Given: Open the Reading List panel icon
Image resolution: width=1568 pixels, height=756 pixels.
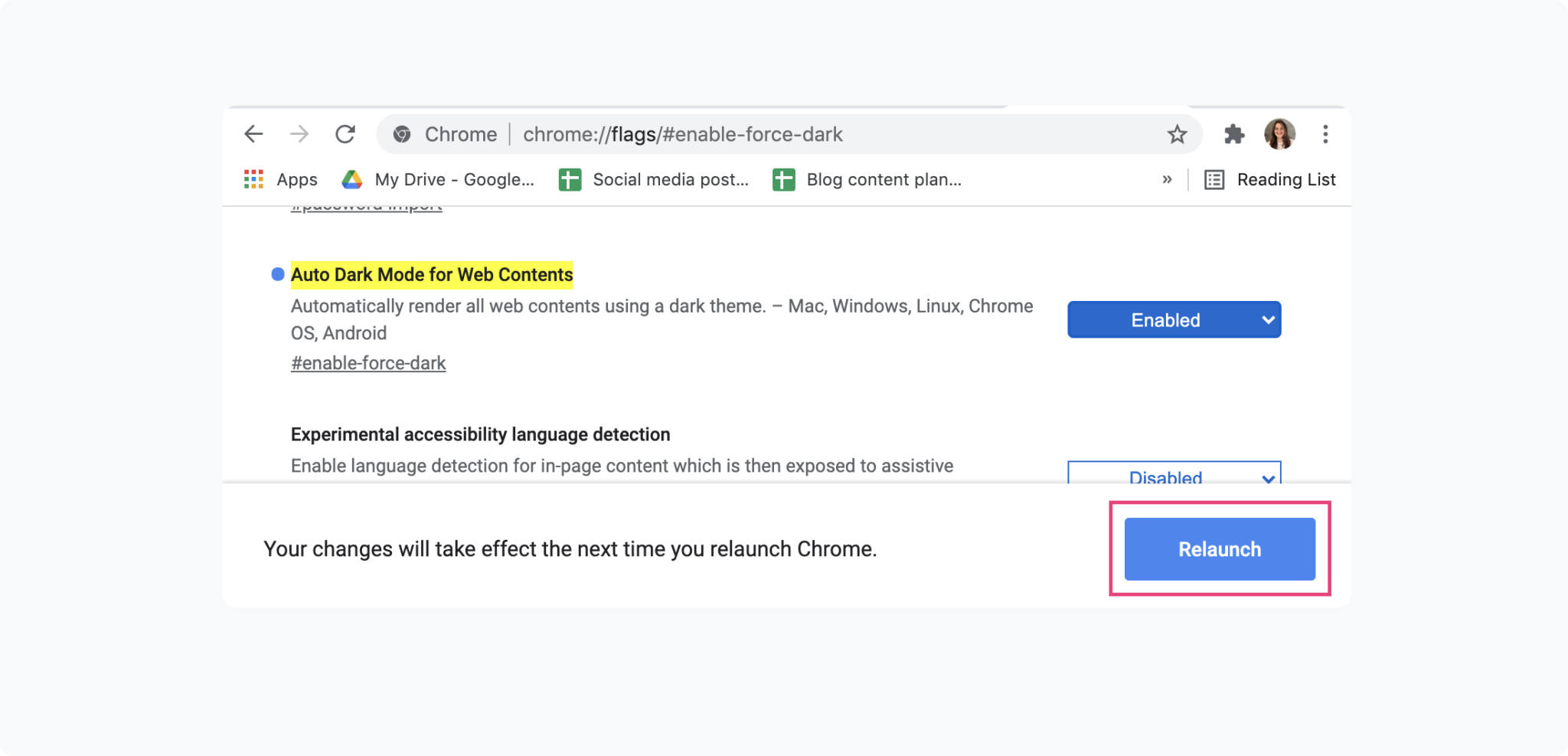Looking at the screenshot, I should (1214, 178).
